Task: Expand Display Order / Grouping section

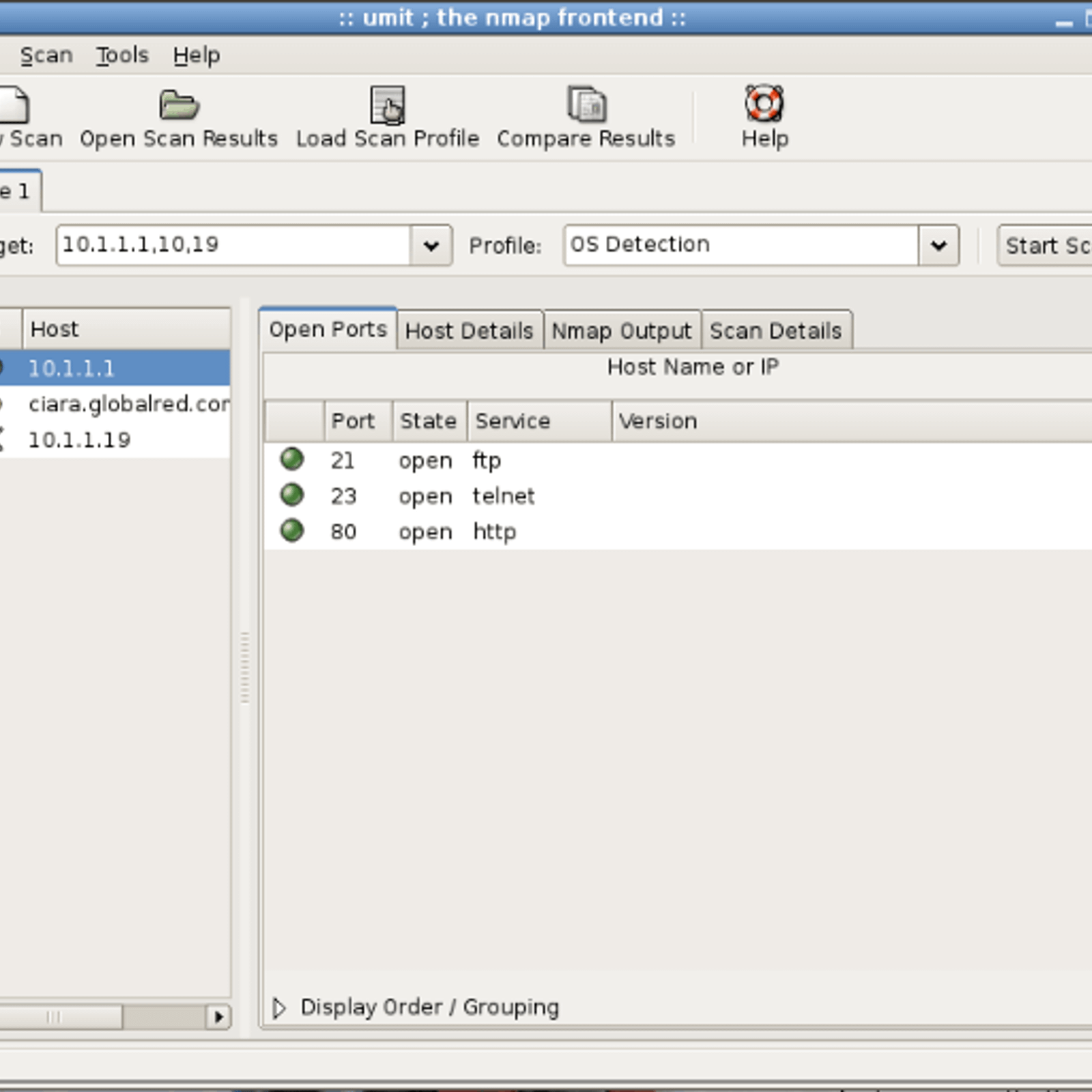Action: coord(278,1008)
